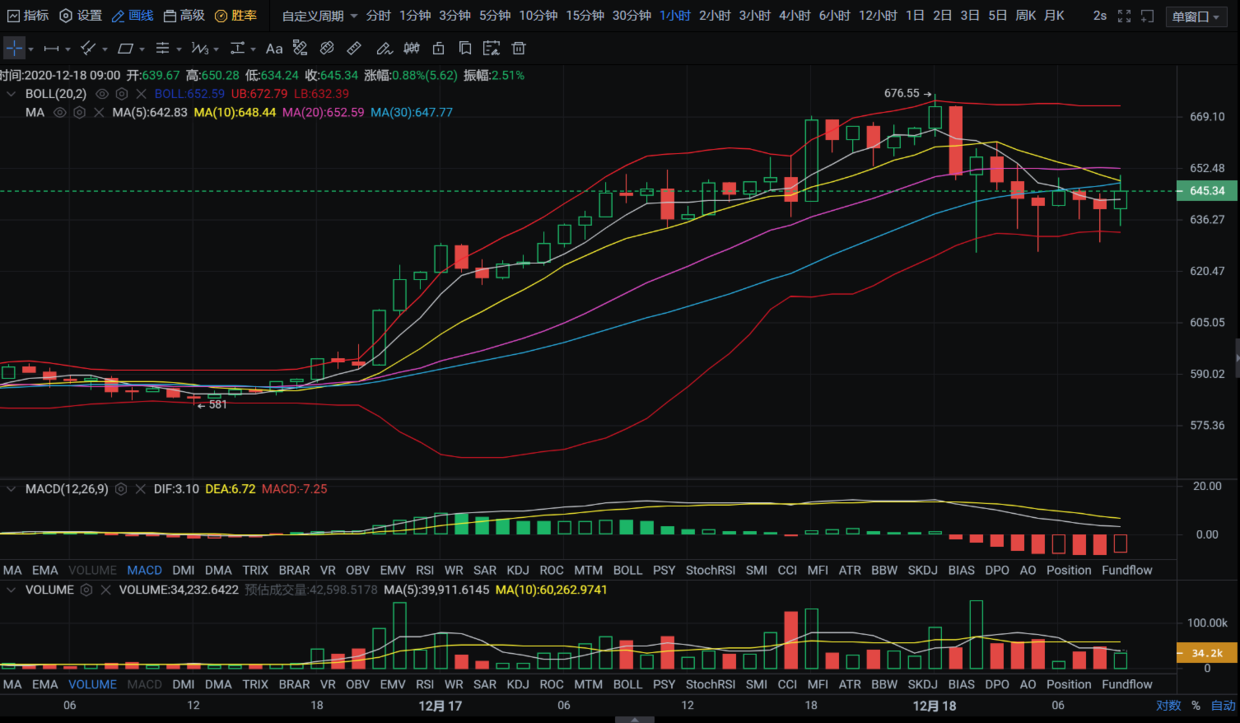Expand crosshair cursor tool options arrow

click(x=31, y=49)
